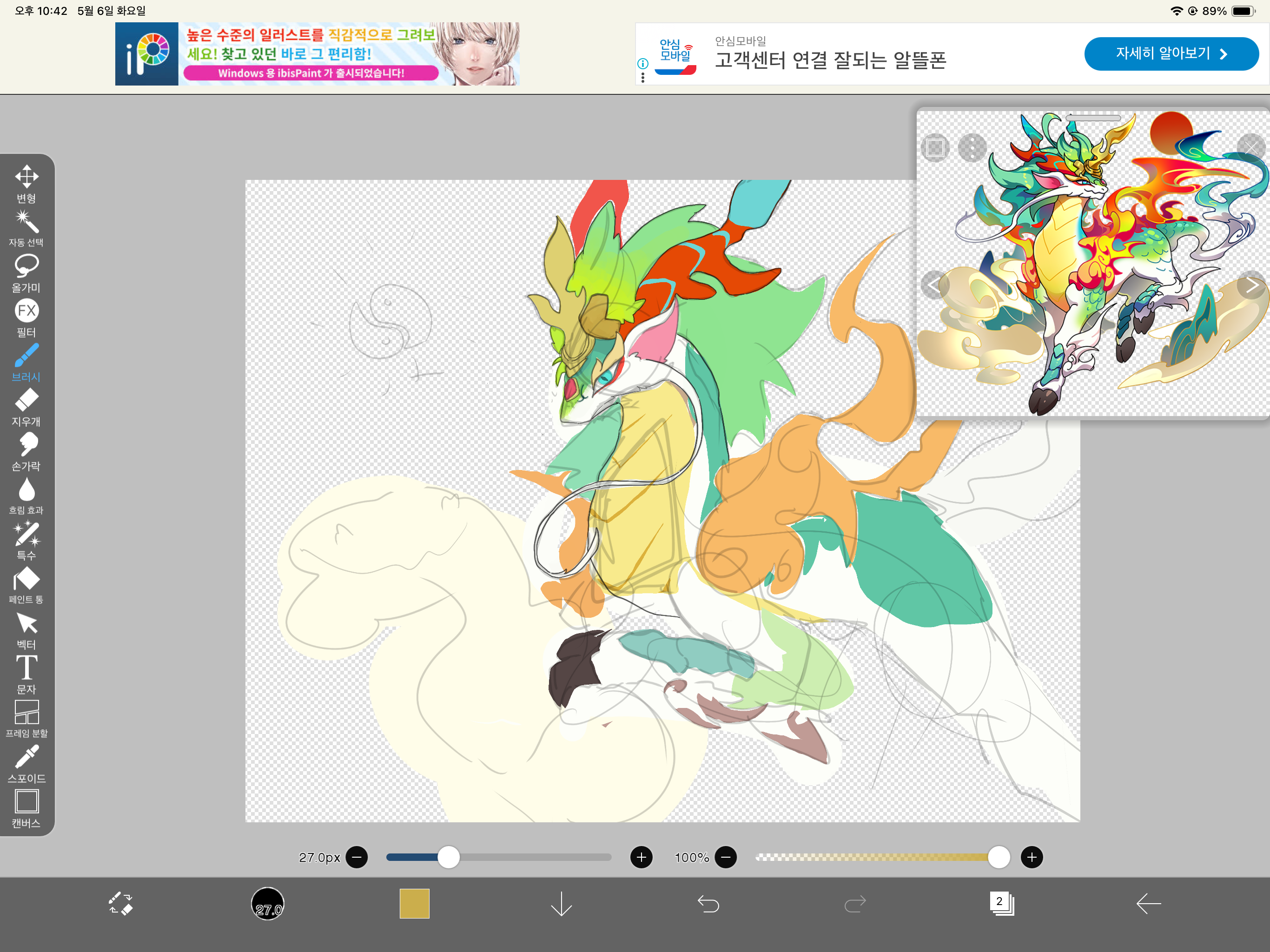The image size is (1270, 952).
Task: Undo the last stroke
Action: (x=708, y=904)
